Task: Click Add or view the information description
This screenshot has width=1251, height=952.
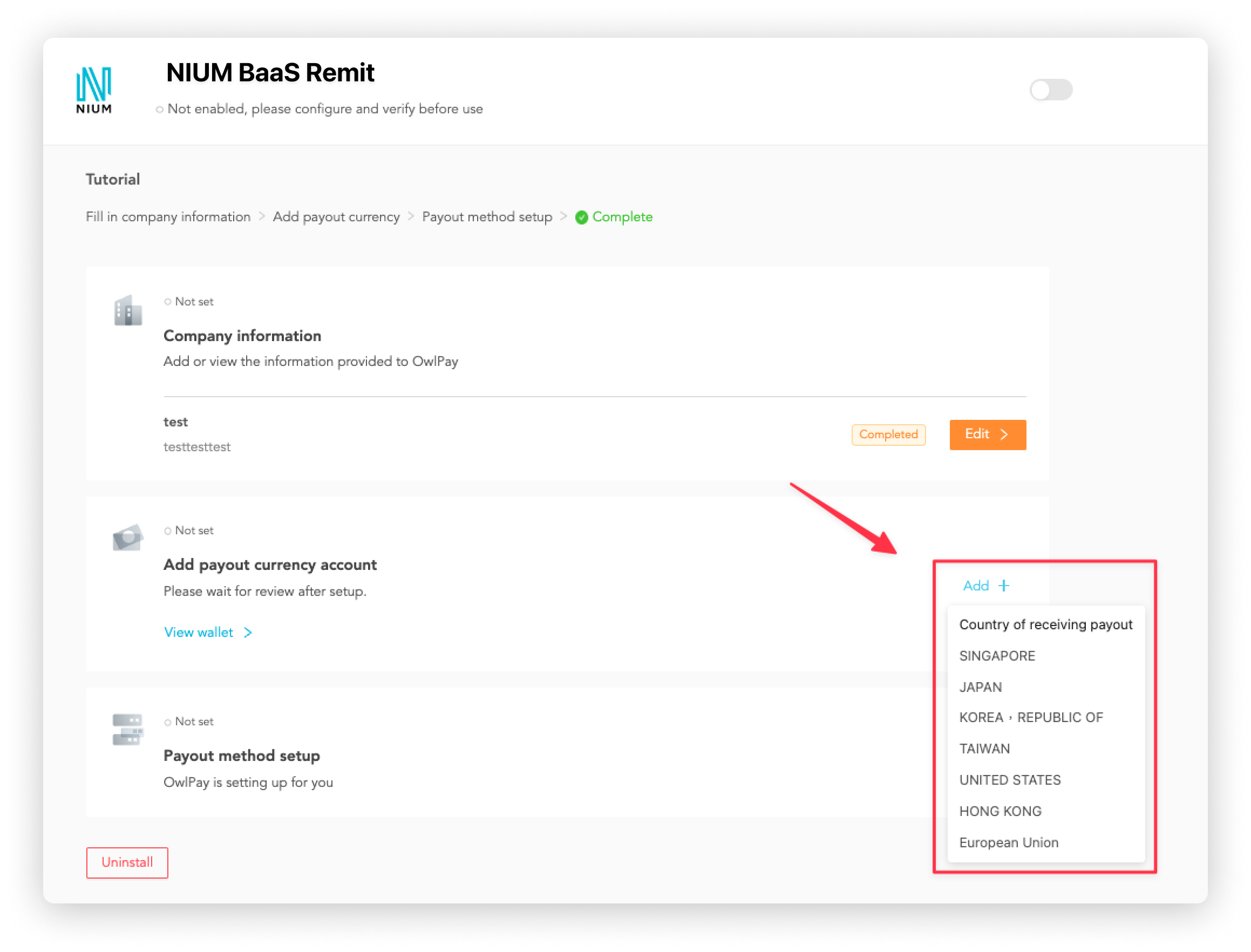Action: coord(310,362)
